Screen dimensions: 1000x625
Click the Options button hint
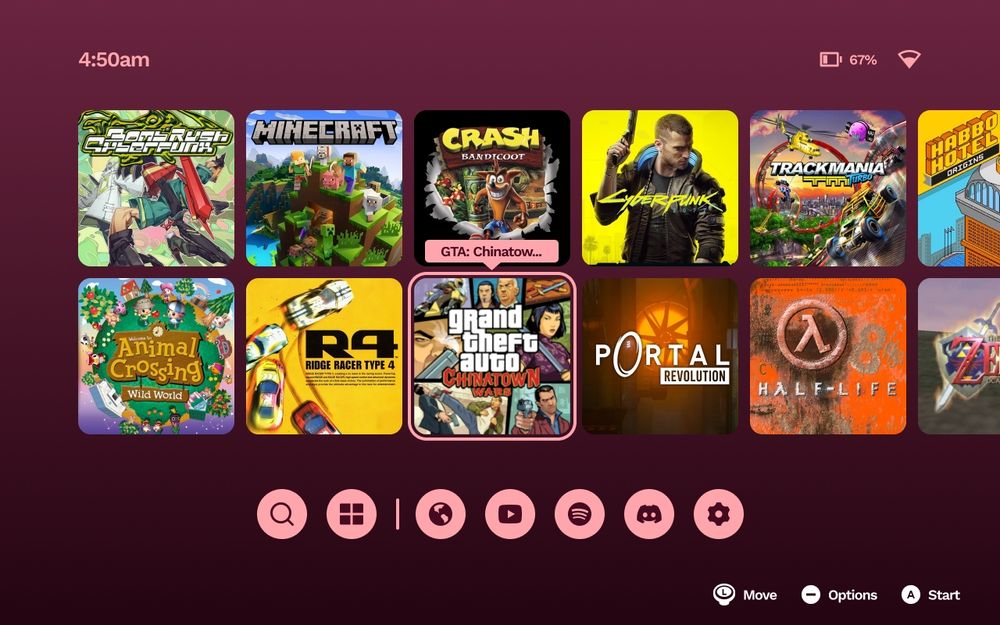pyautogui.click(x=839, y=595)
